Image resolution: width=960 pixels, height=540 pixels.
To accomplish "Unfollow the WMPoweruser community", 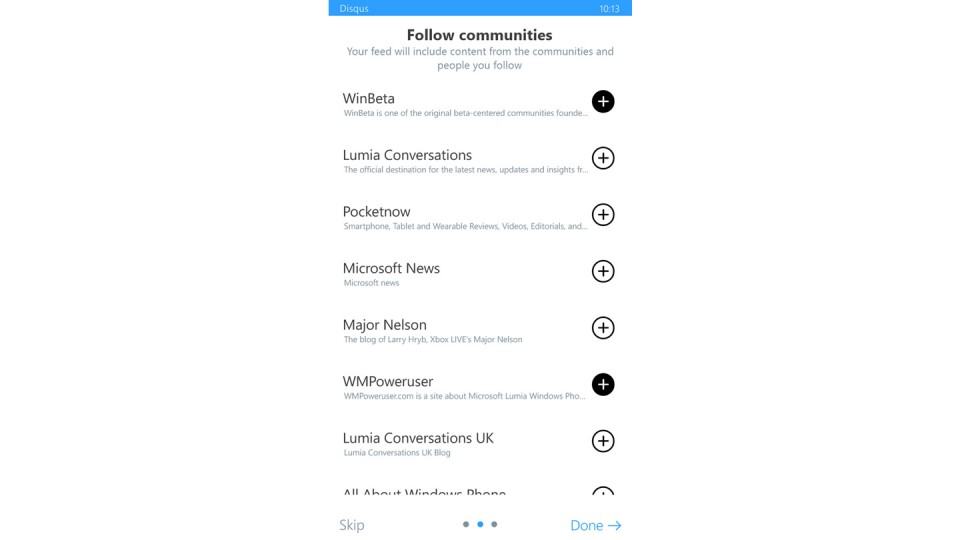I will coord(603,385).
